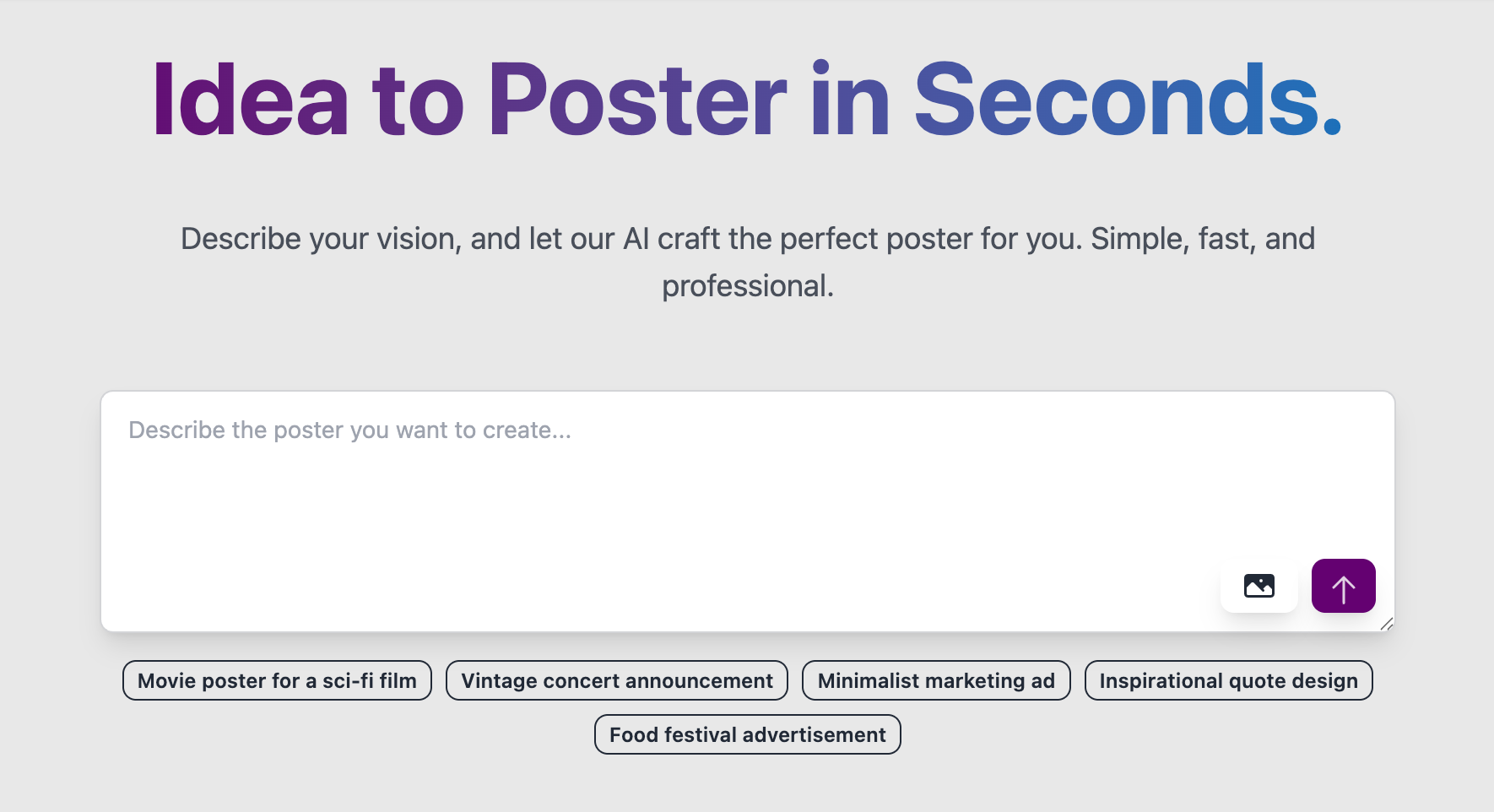Pick the 'Minimalist marketing ad' suggestion
This screenshot has height=812, width=1494.
coord(935,680)
